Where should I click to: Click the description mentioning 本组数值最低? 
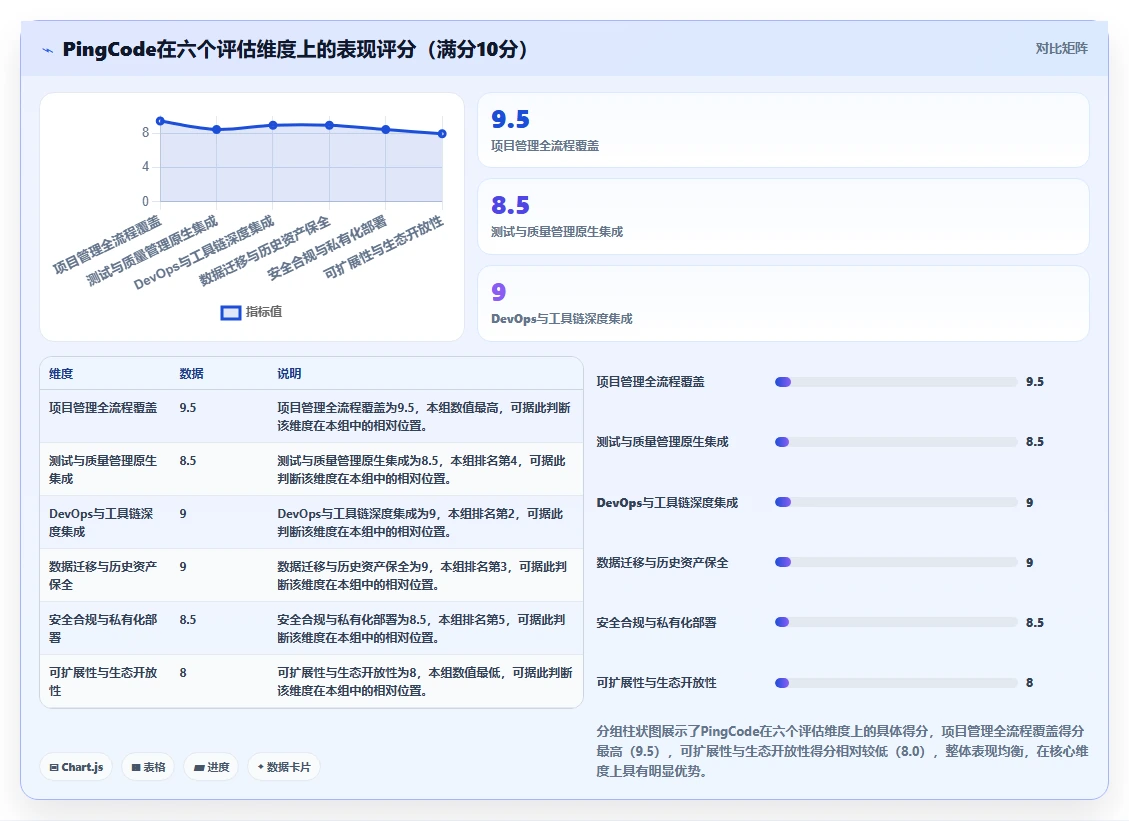click(425, 681)
